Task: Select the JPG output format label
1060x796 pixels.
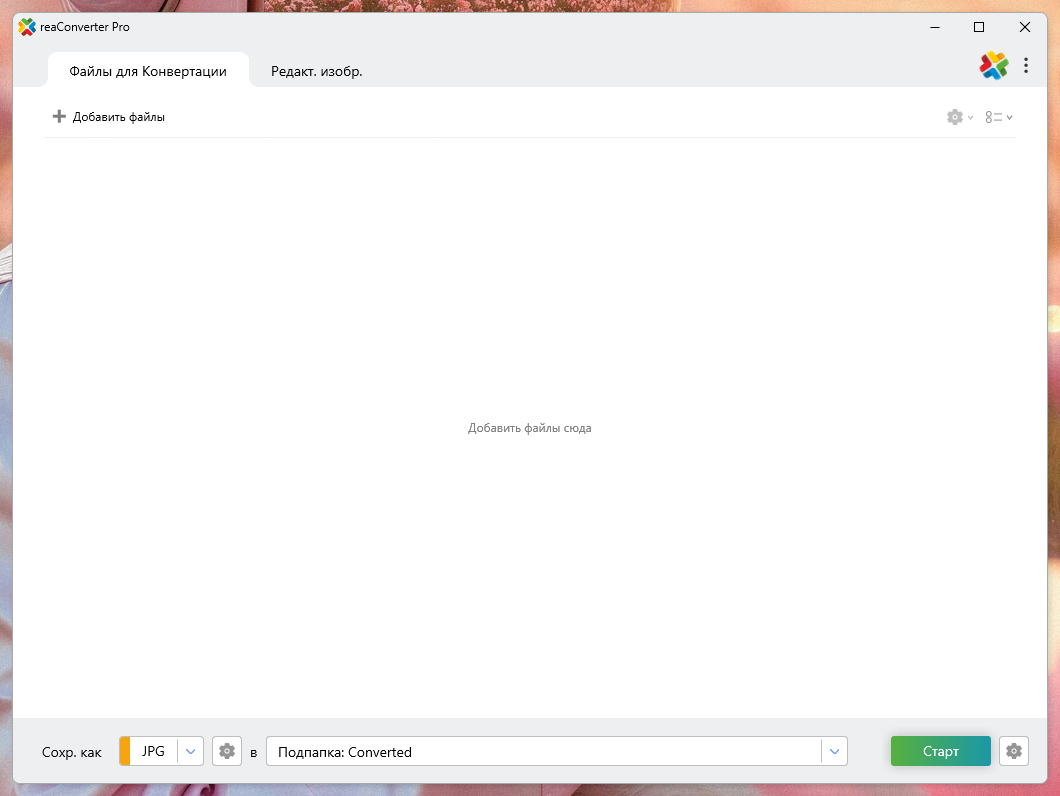Action: point(153,751)
